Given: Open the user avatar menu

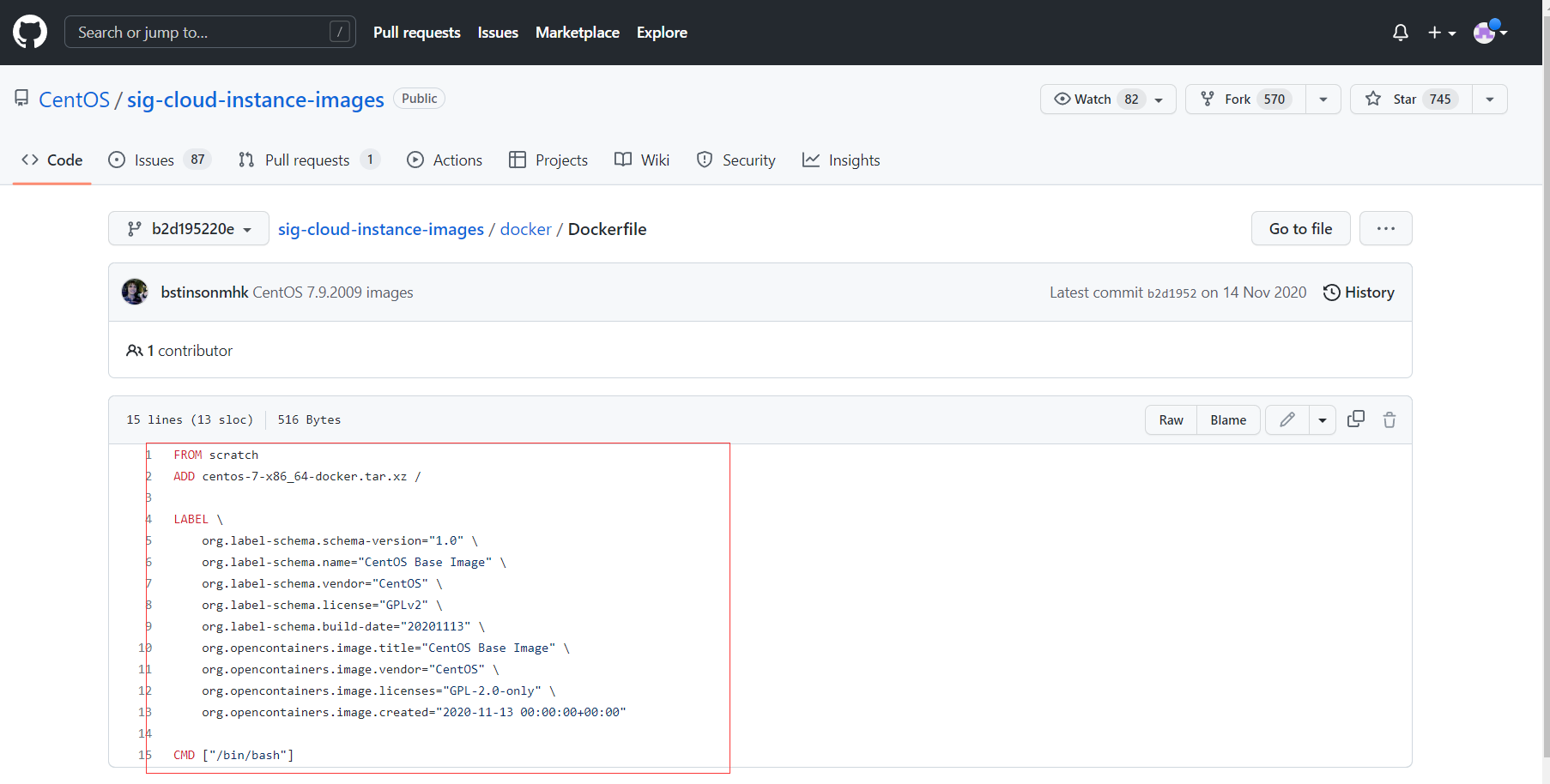Looking at the screenshot, I should pos(1491,32).
